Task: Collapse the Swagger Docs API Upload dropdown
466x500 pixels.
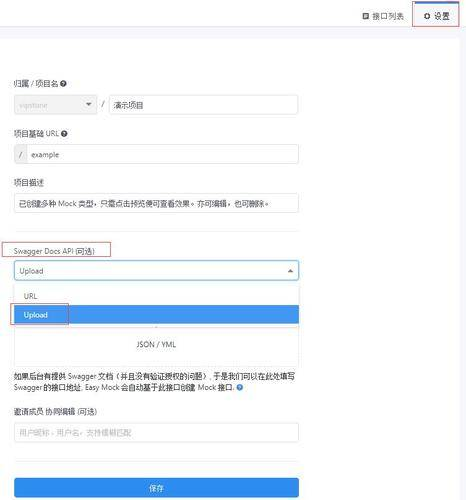Action: click(156, 271)
